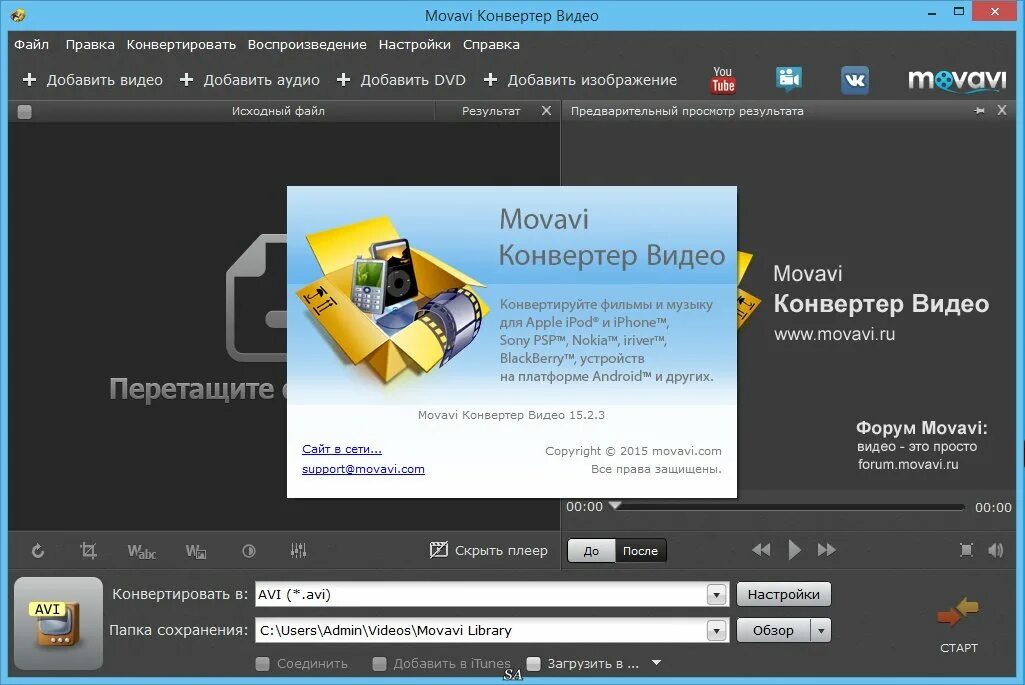The image size is (1025, 685).
Task: Expand the Конвертировать в format dropdown
Action: (x=716, y=595)
